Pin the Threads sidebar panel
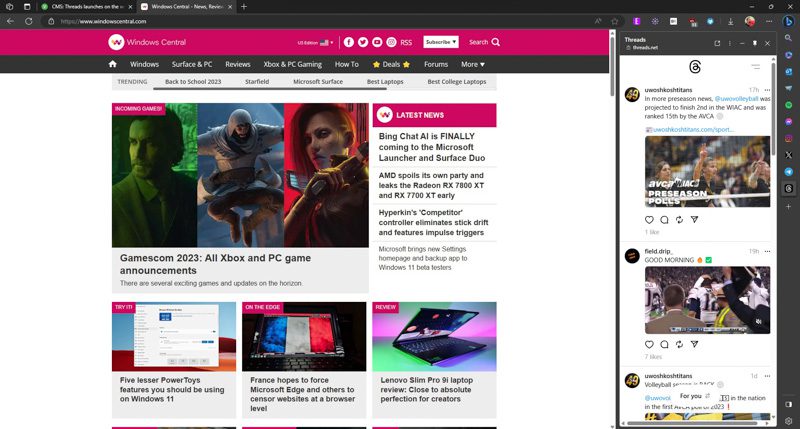This screenshot has height=429, width=800. click(755, 43)
